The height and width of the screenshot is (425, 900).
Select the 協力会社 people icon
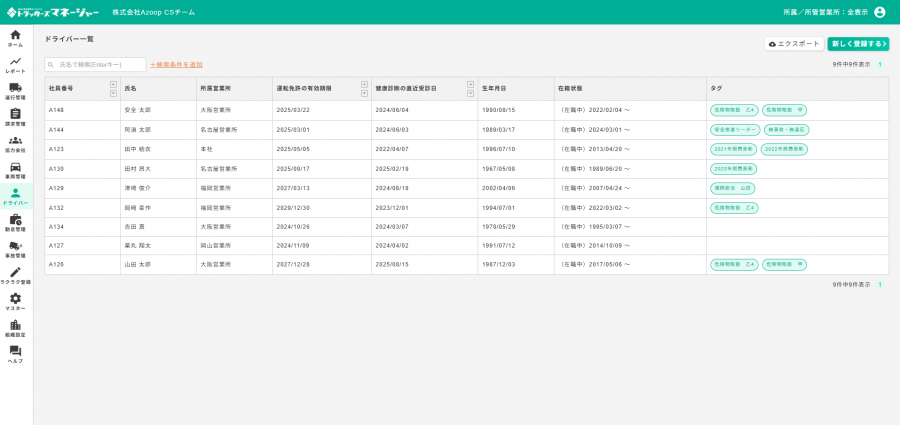pos(15,143)
